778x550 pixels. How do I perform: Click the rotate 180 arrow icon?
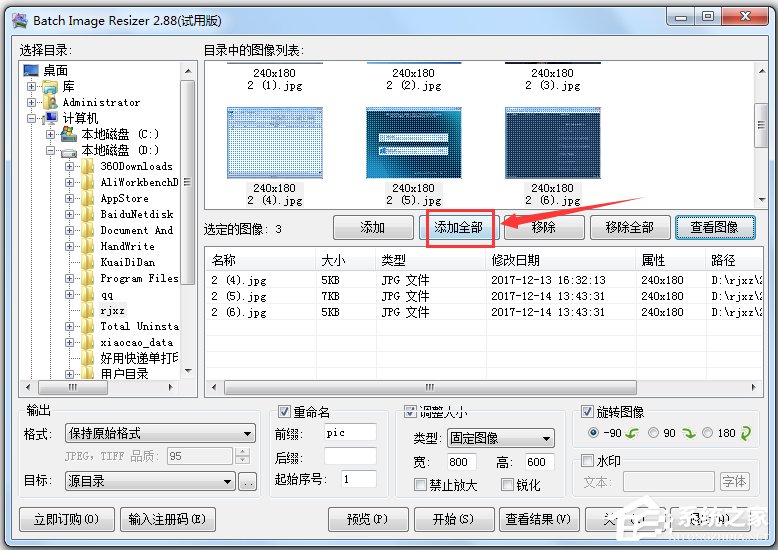tap(745, 433)
